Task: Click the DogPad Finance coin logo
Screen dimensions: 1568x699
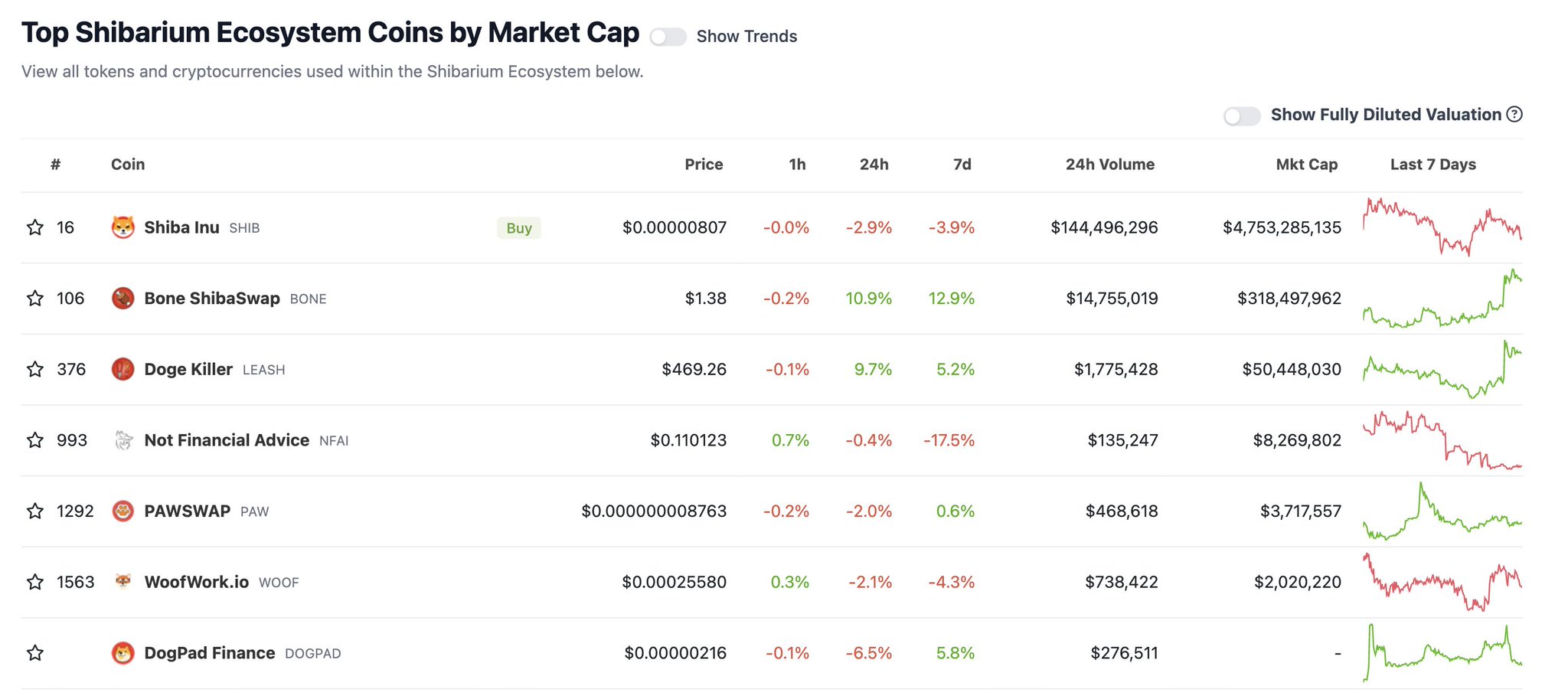Action: pos(122,653)
